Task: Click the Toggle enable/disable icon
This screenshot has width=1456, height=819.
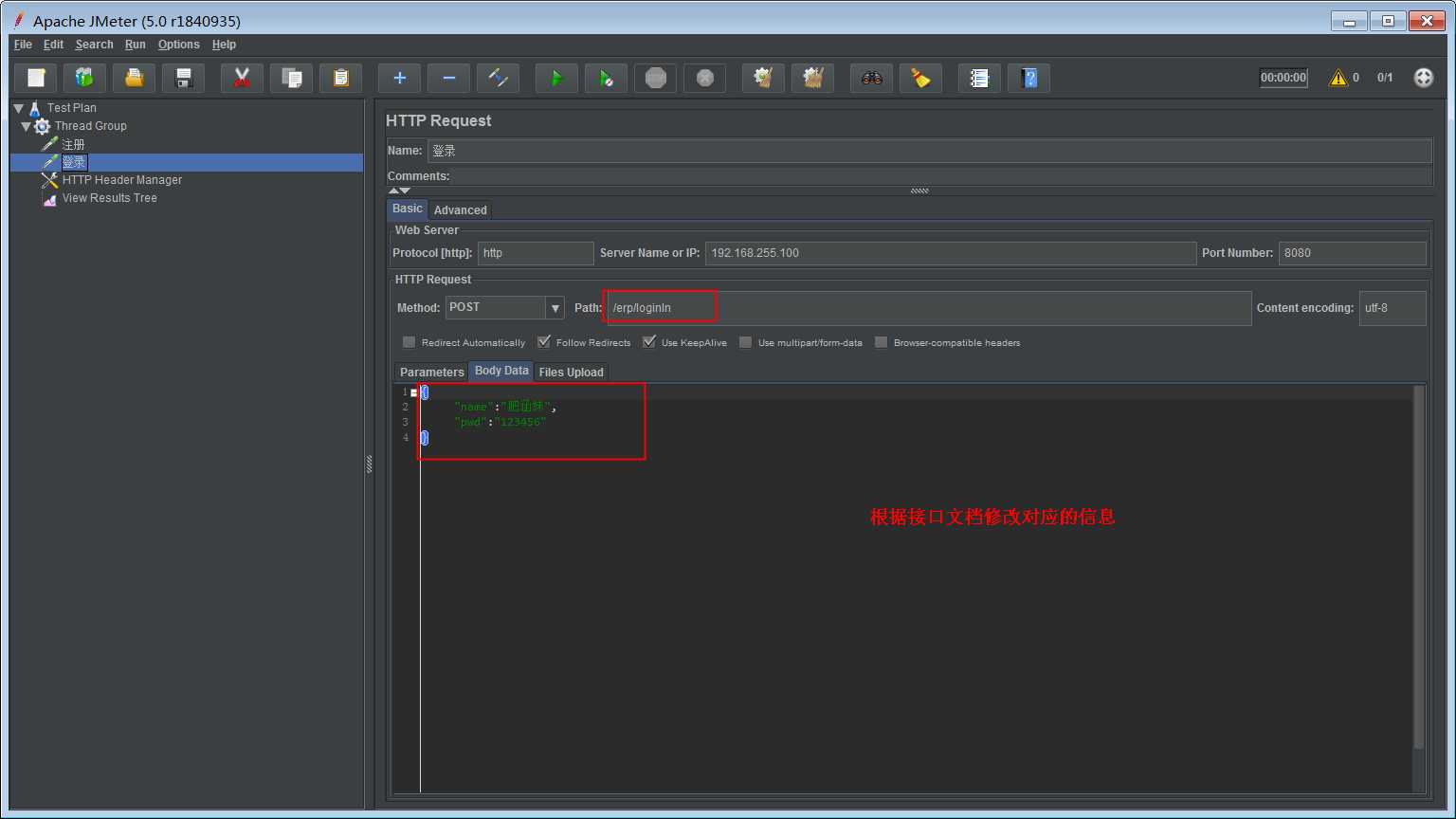Action: 499,78
